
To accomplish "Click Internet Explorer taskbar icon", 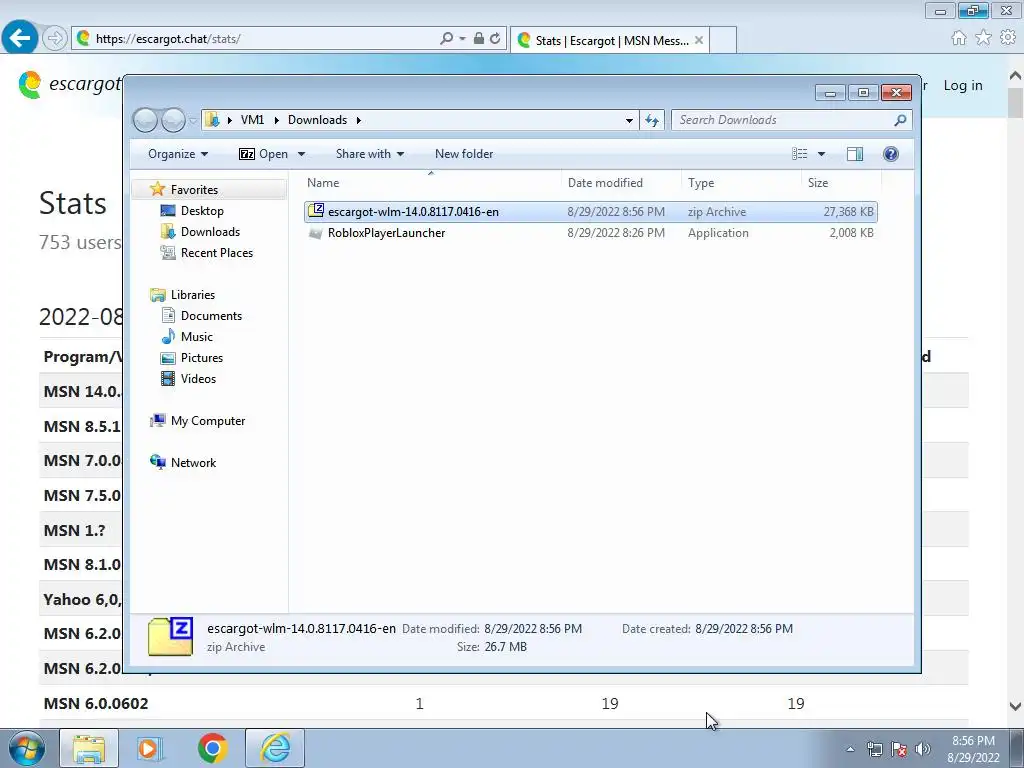I will coord(275,748).
